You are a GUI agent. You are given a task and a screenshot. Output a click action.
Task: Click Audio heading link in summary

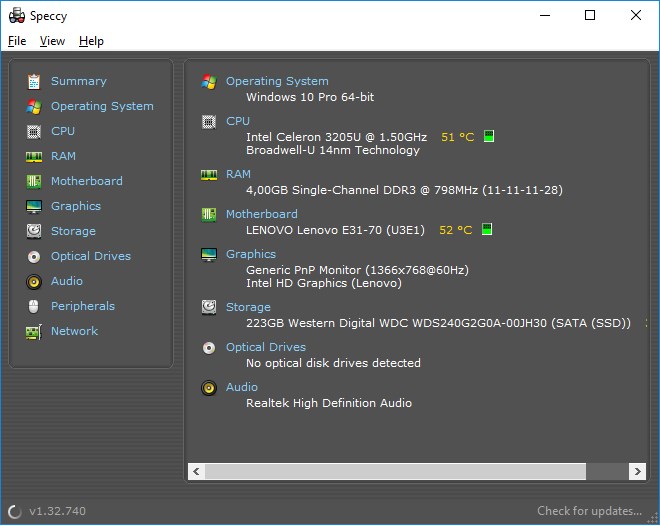(x=242, y=387)
